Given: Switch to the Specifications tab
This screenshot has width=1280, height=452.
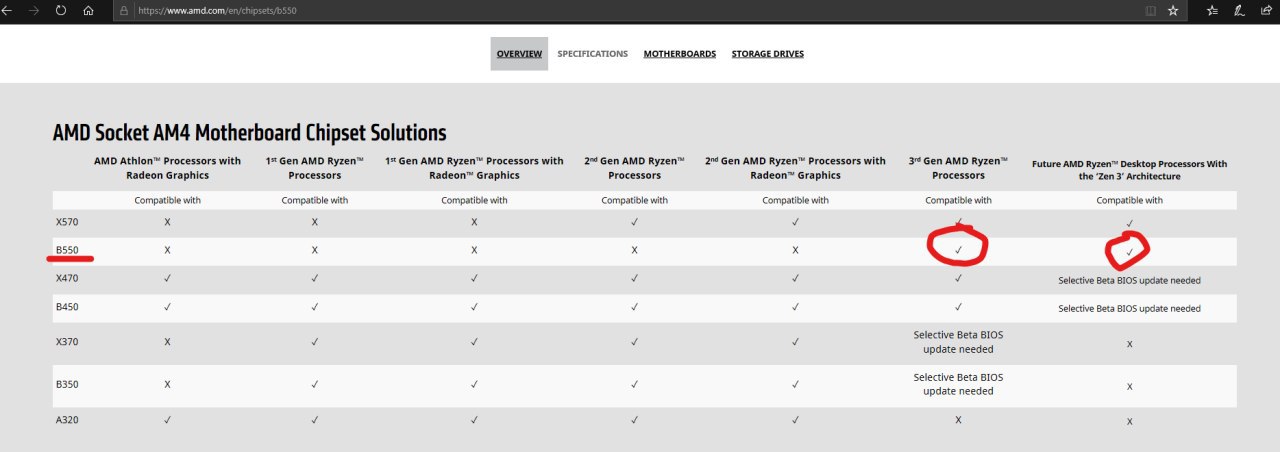Looking at the screenshot, I should [593, 54].
